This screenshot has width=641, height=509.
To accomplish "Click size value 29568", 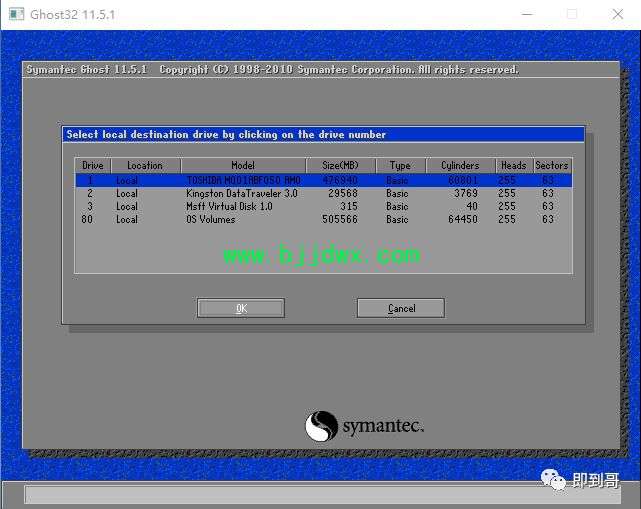I will click(343, 193).
